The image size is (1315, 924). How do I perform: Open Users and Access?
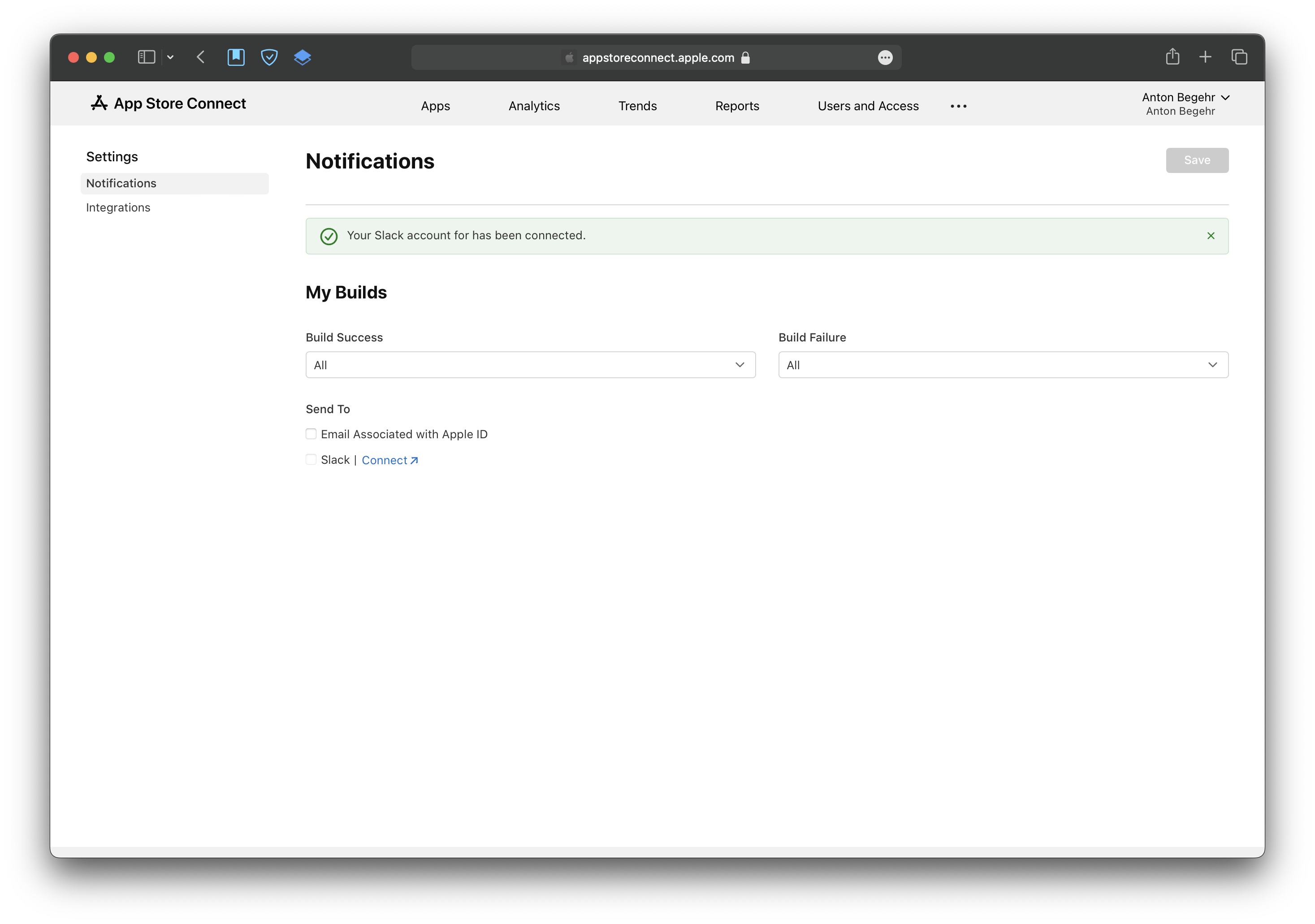[x=868, y=106]
